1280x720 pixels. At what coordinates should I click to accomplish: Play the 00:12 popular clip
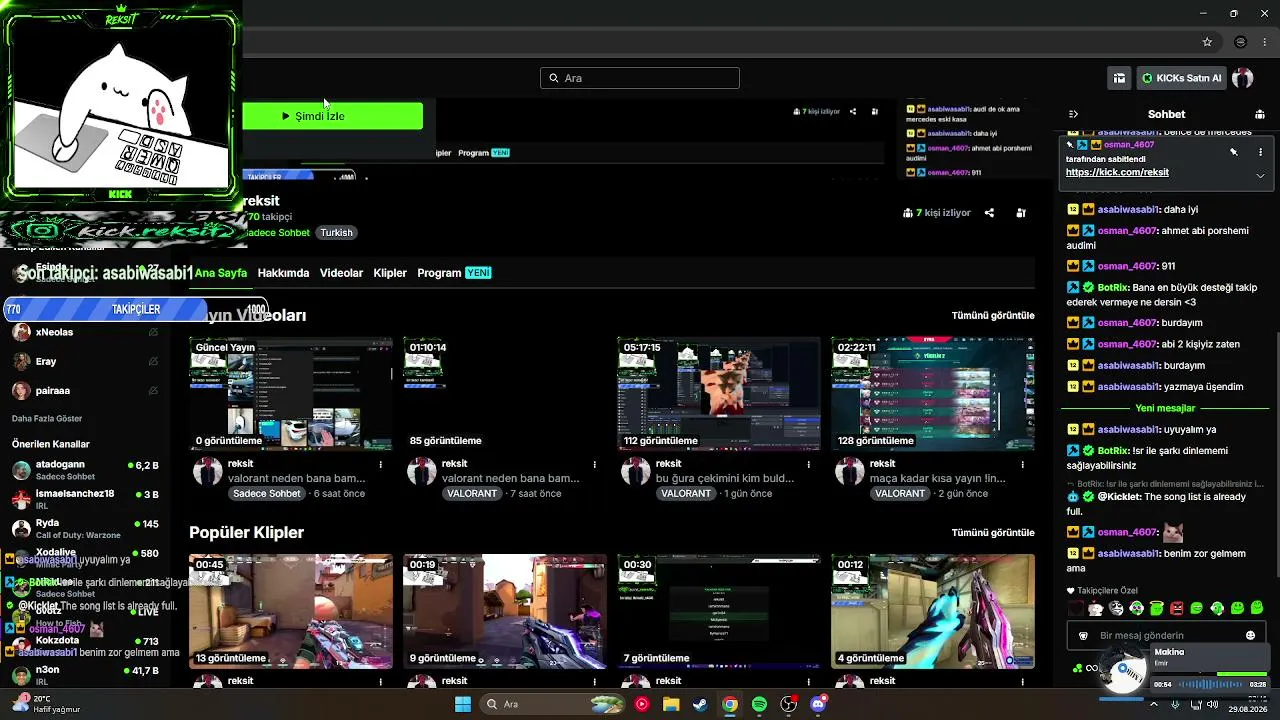(x=933, y=611)
